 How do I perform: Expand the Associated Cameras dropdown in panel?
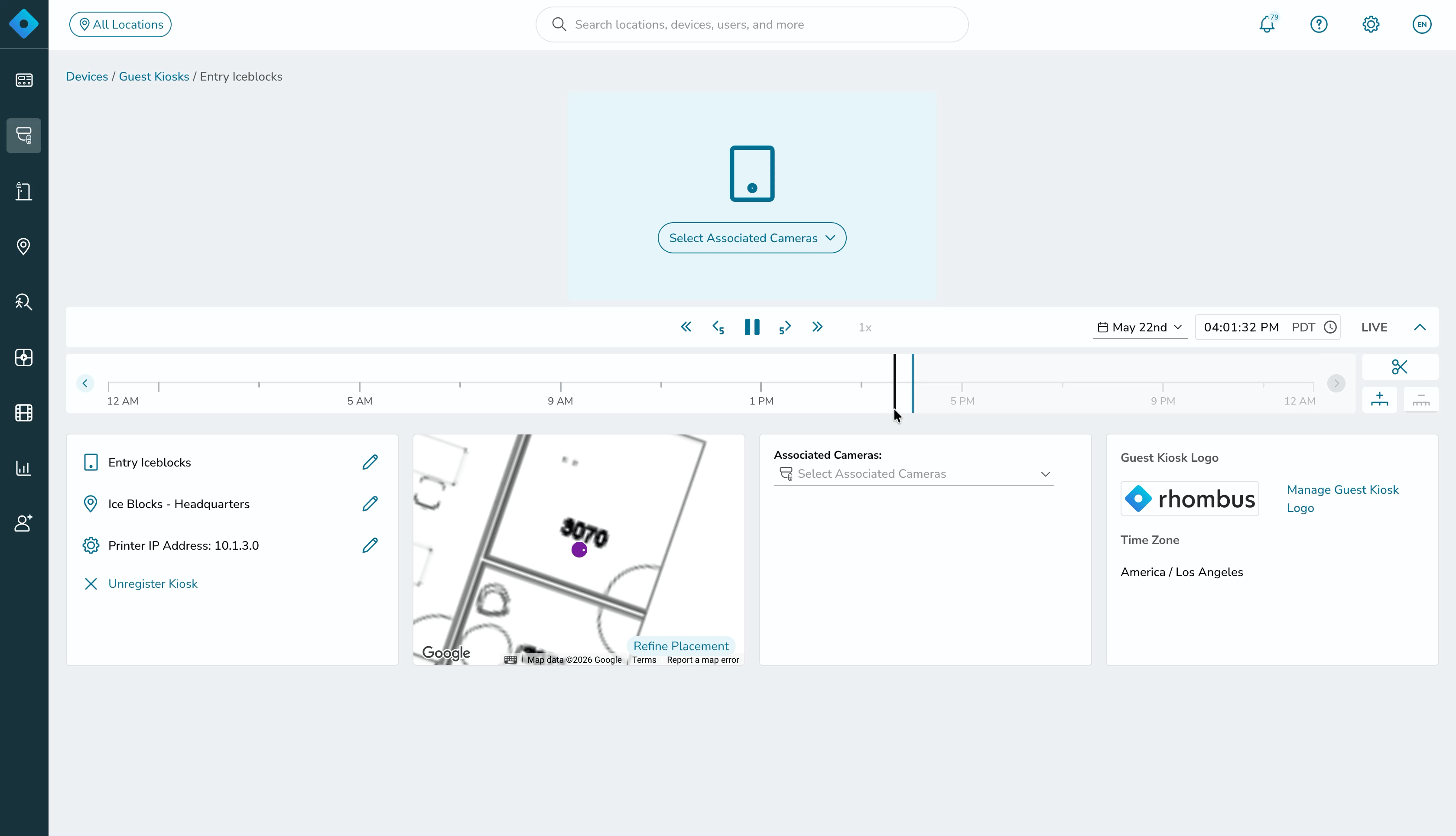coord(914,474)
